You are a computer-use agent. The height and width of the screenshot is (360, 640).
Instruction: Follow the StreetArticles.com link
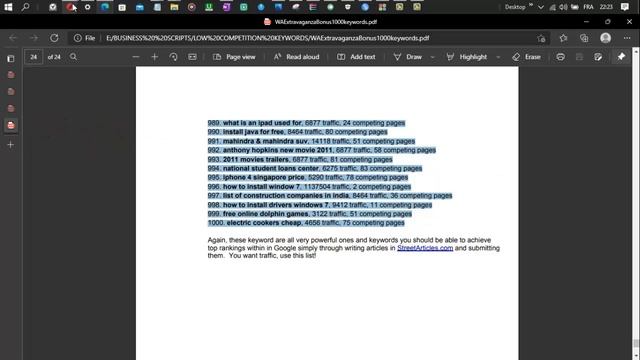point(425,248)
